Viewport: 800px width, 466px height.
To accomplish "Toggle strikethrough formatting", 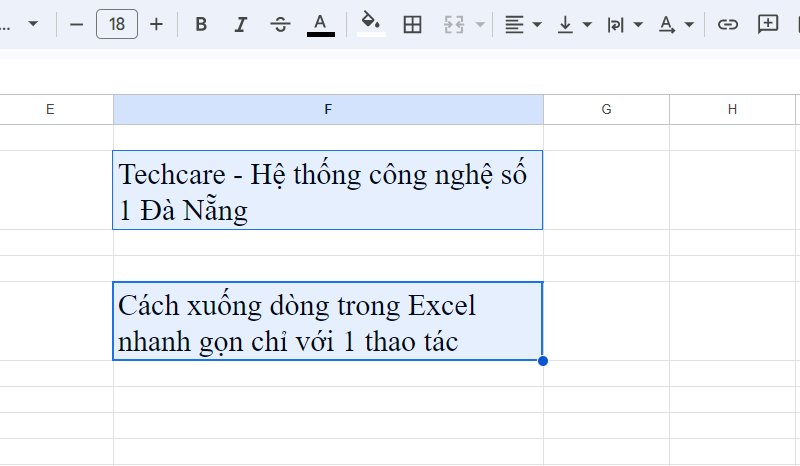I will (280, 24).
